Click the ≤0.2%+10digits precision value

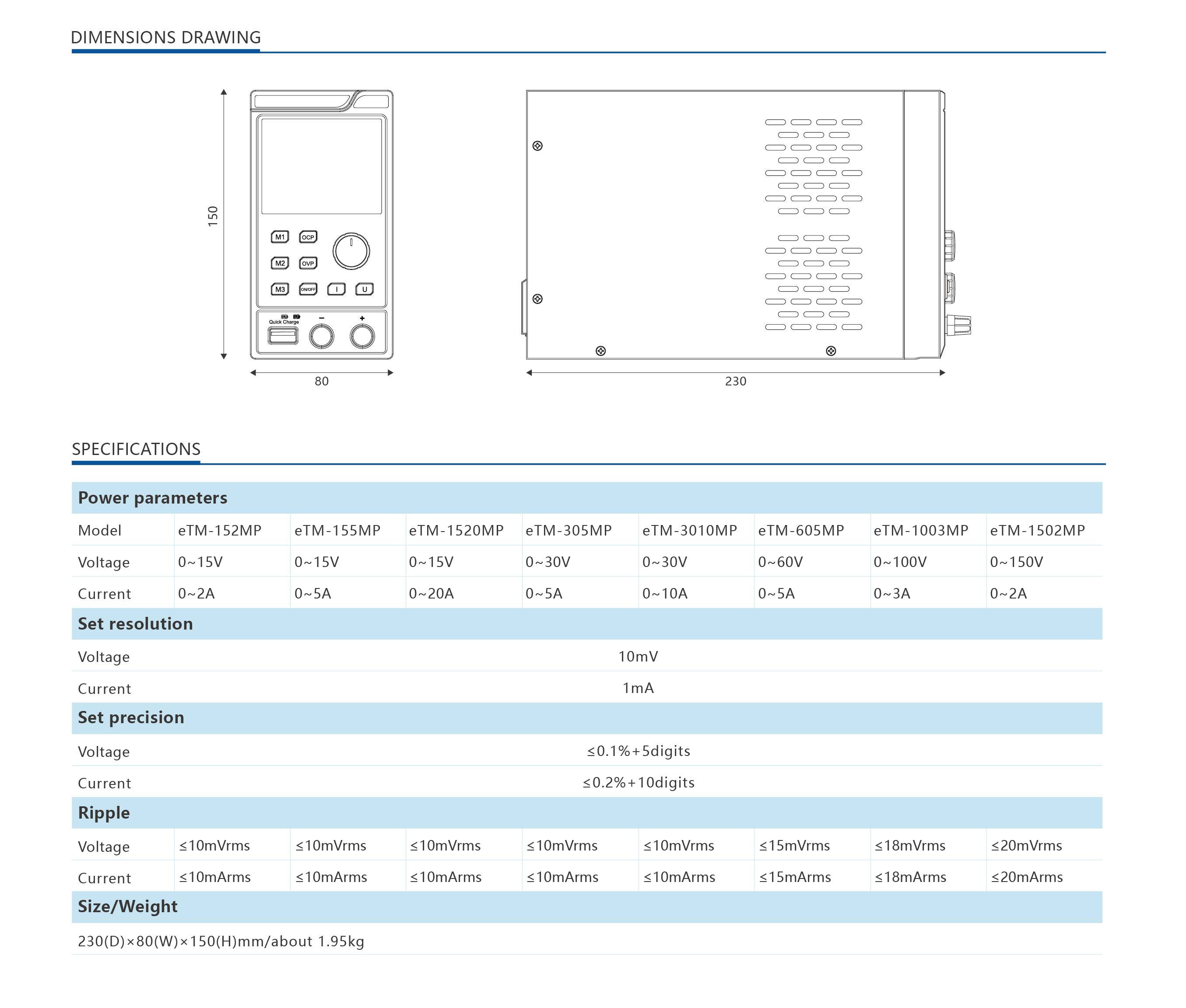[x=639, y=782]
